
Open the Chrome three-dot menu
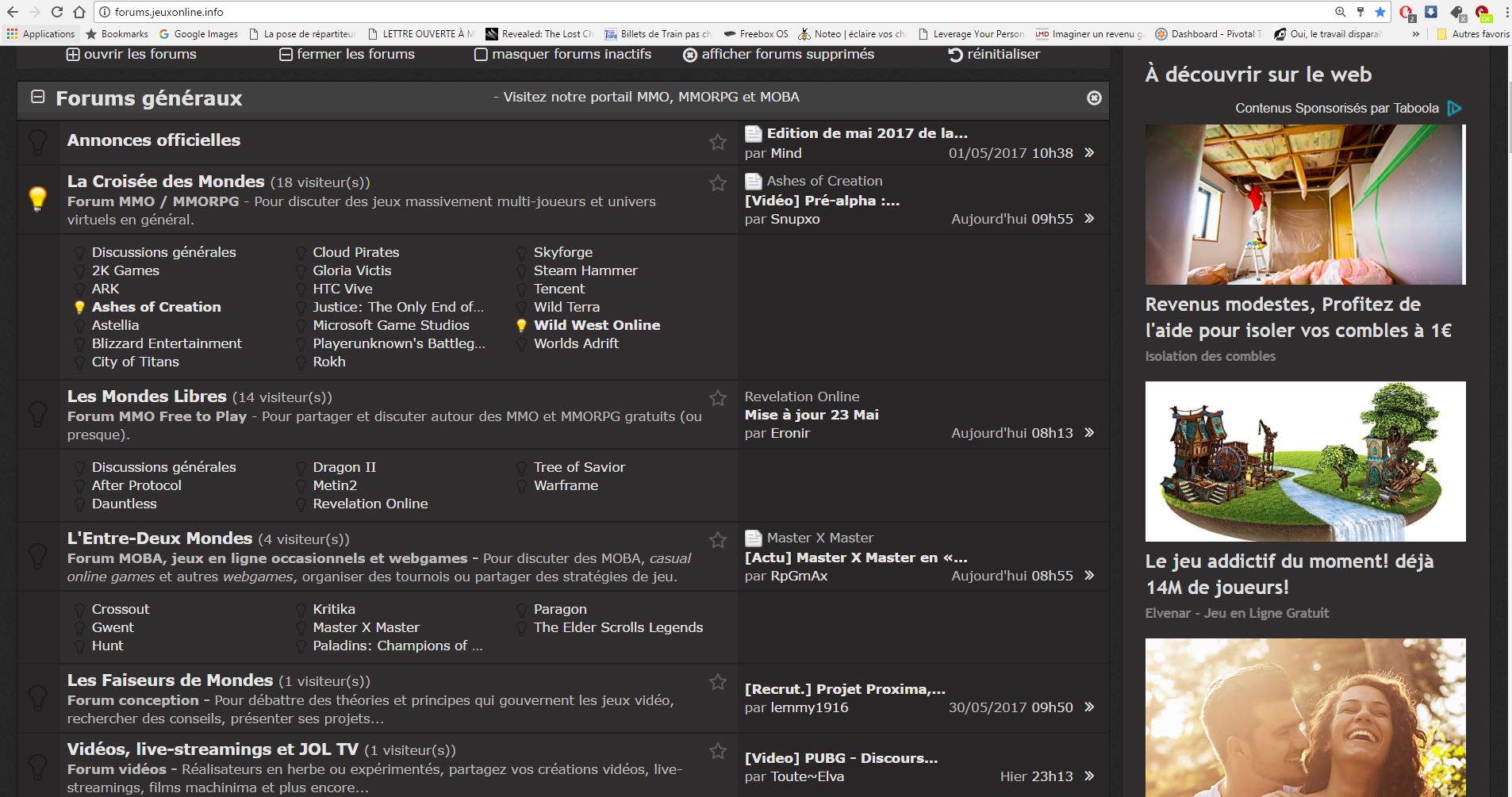point(1505,12)
